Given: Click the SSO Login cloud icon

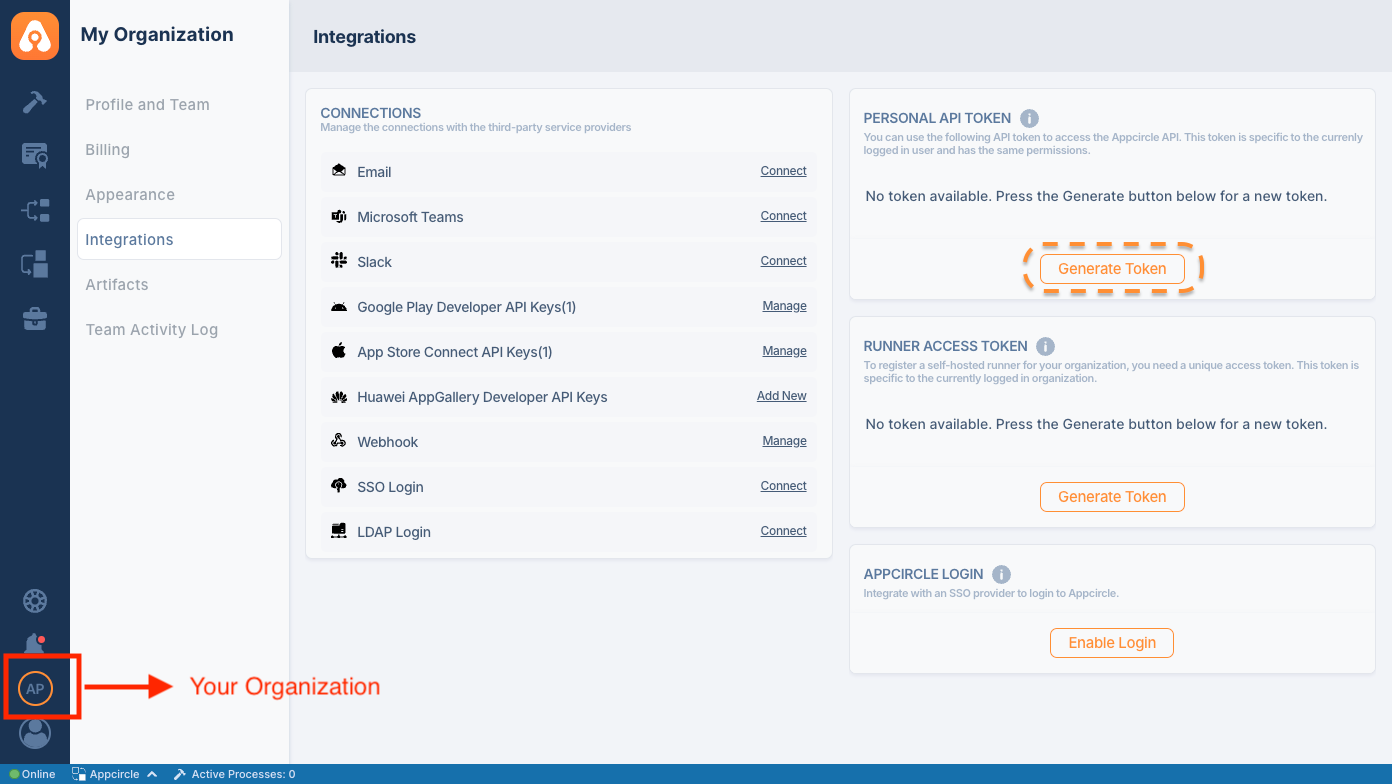Looking at the screenshot, I should [x=339, y=486].
